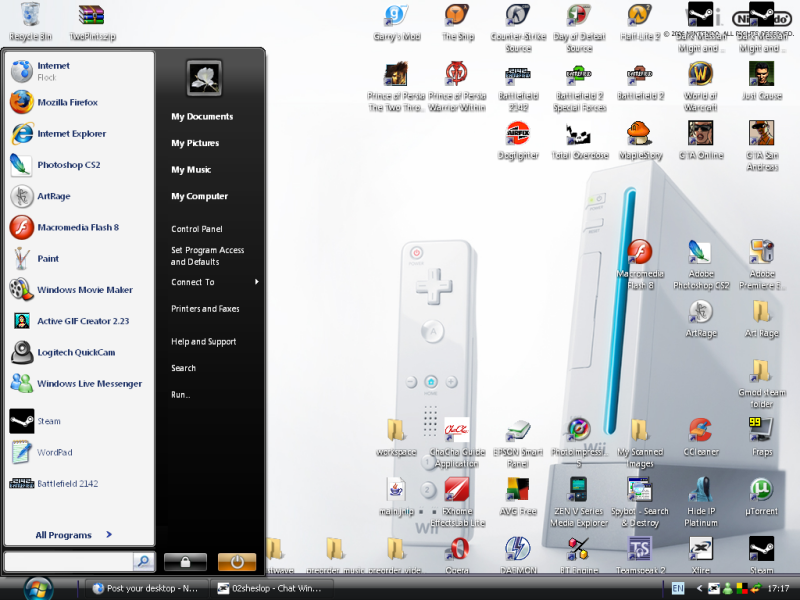Open Battlefield 2 Special Forces shortcut
This screenshot has width=800, height=600.
tap(579, 87)
